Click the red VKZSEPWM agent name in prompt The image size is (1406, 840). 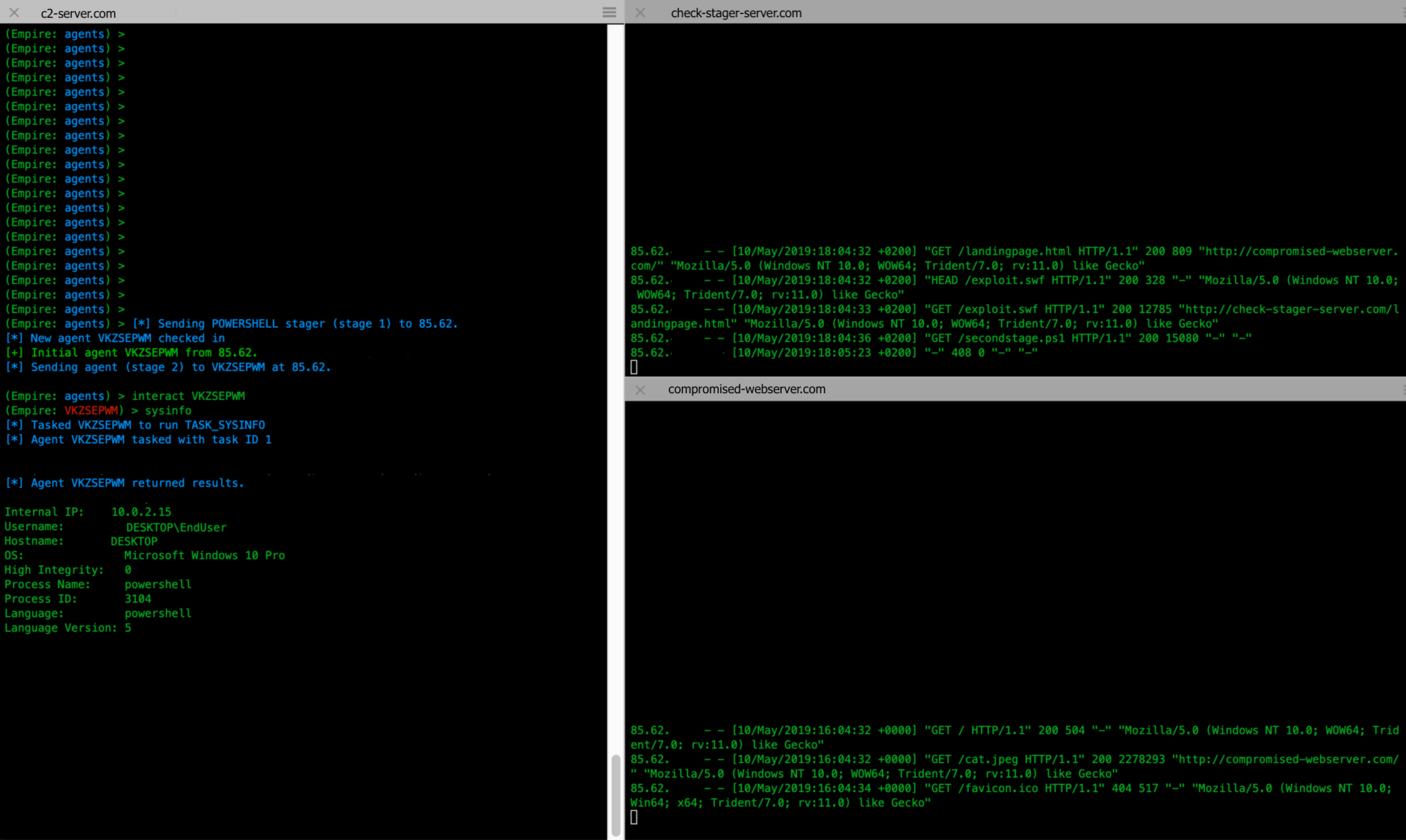pos(91,410)
